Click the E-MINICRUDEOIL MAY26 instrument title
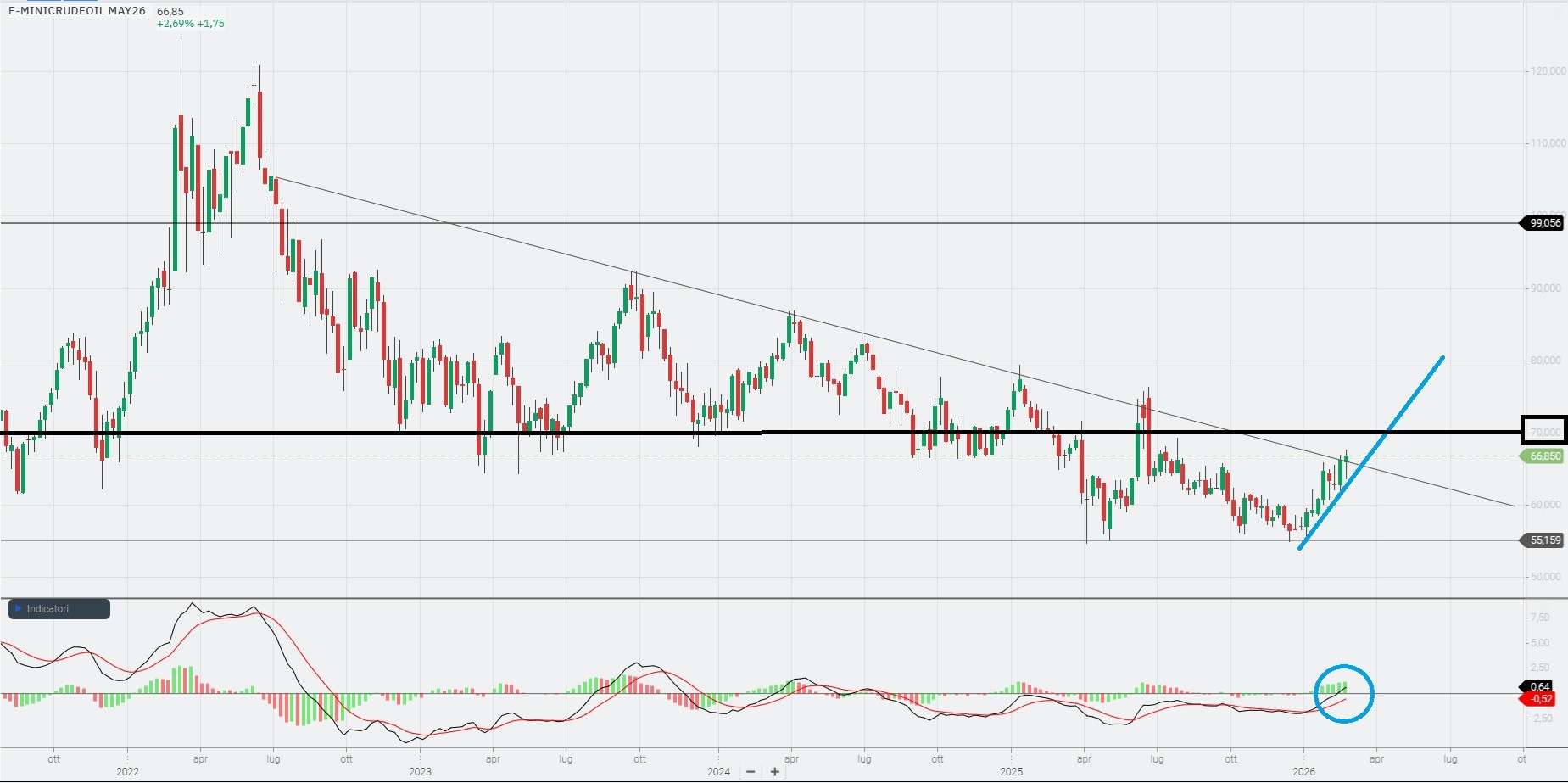 (x=77, y=11)
